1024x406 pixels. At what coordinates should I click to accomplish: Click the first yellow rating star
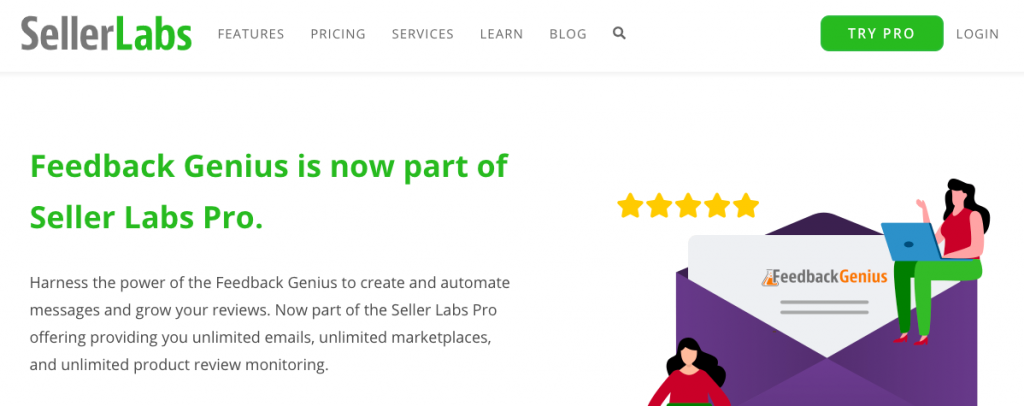click(x=630, y=205)
